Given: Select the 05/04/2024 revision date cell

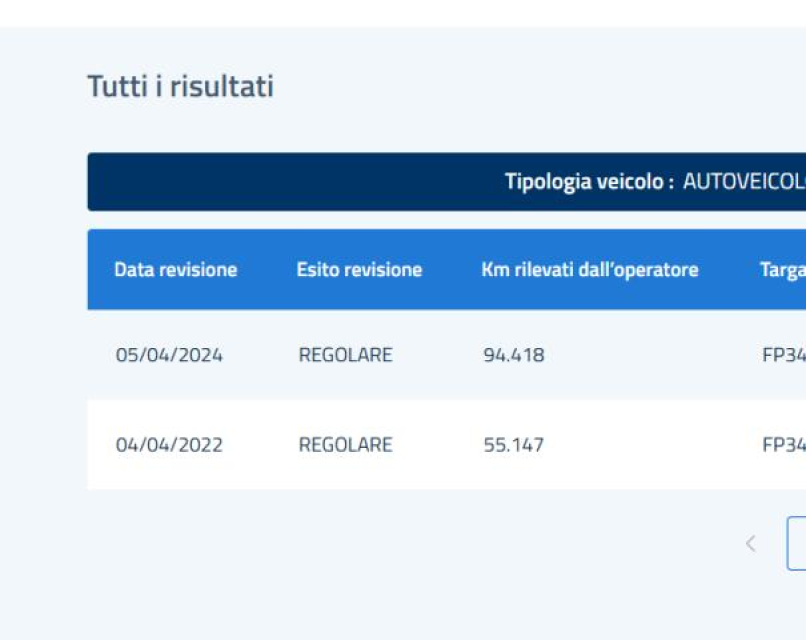Looking at the screenshot, I should (169, 355).
